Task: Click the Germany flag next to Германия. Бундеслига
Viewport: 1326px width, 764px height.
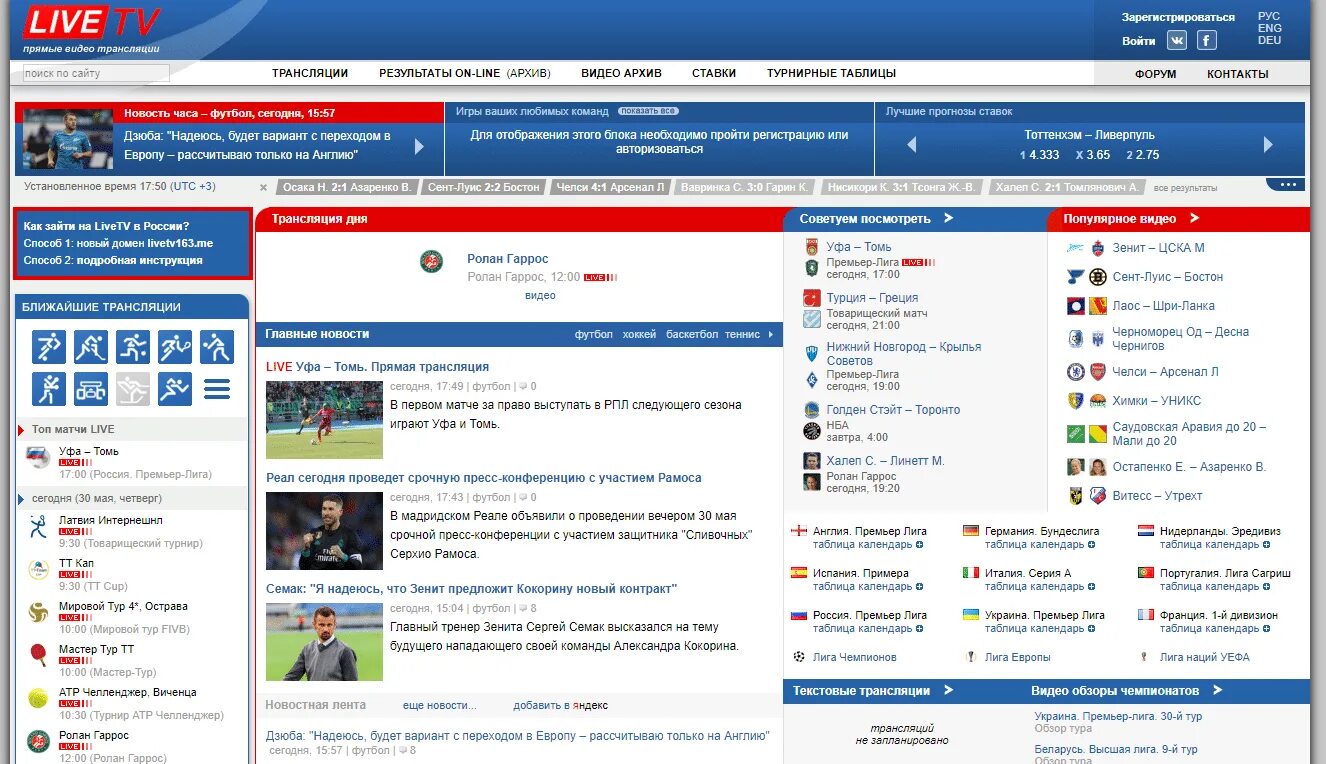Action: click(x=971, y=531)
